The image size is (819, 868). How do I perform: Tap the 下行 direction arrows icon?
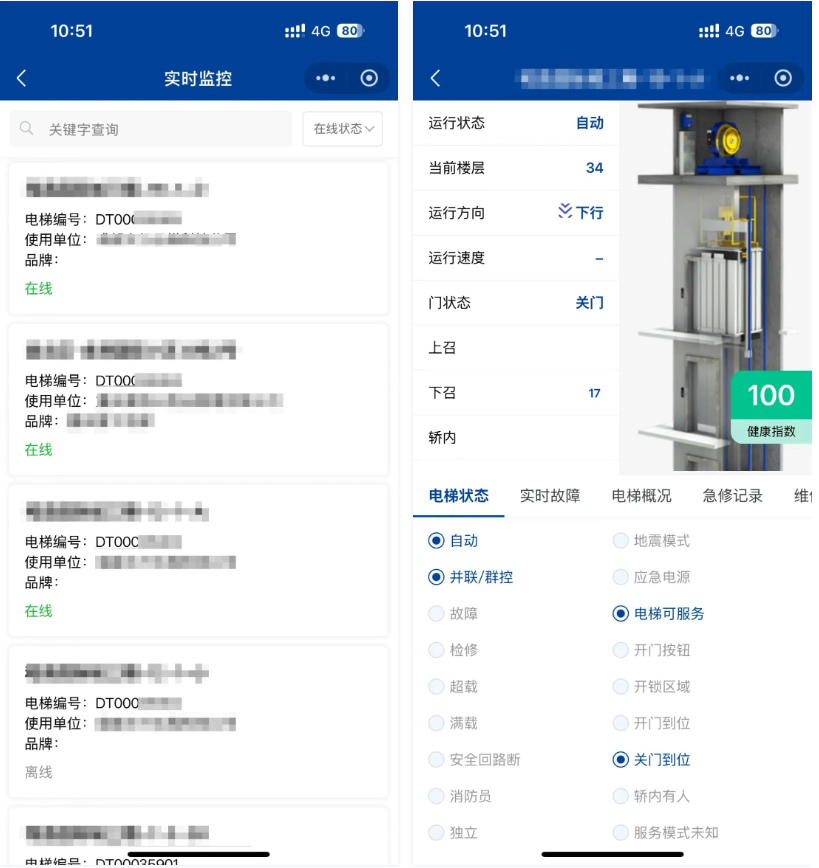click(x=565, y=212)
